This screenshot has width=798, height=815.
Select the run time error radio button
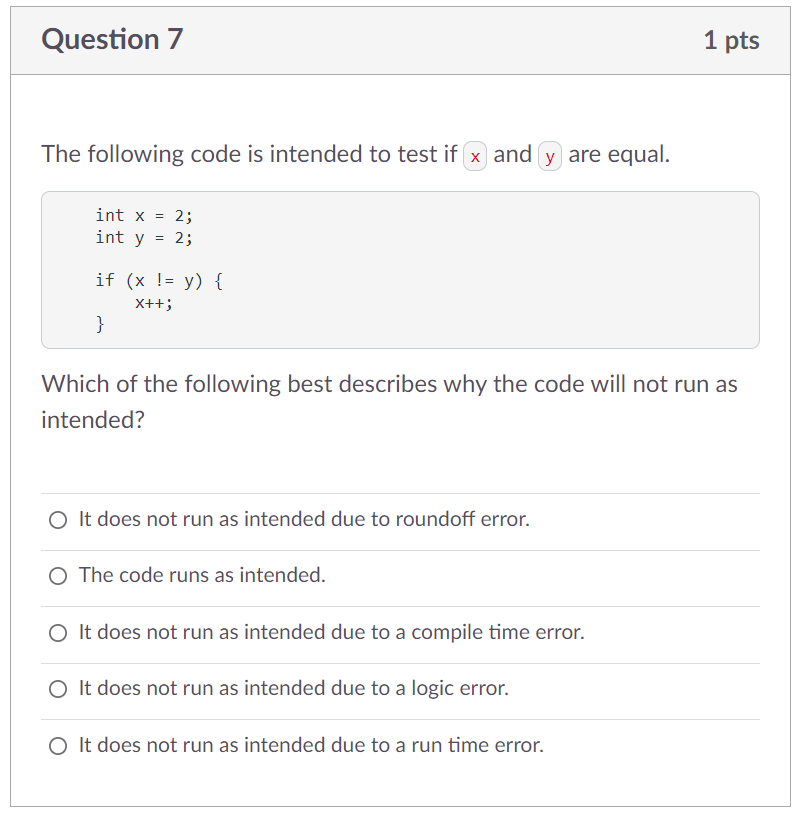coord(58,746)
